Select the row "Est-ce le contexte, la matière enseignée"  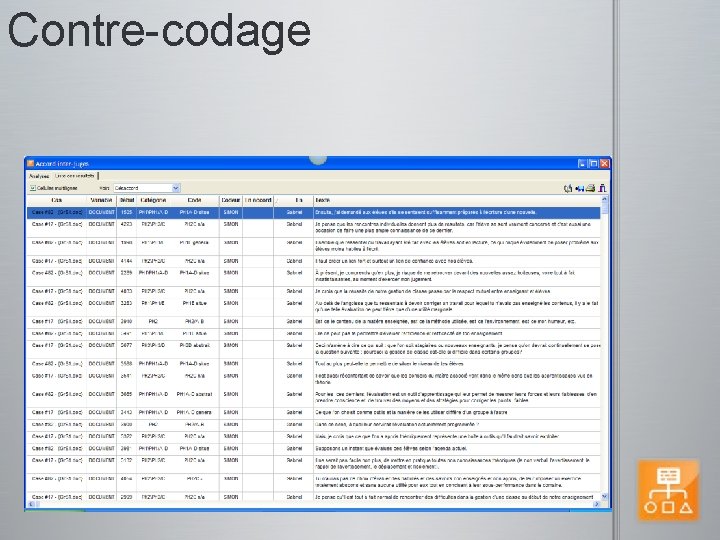(314, 322)
